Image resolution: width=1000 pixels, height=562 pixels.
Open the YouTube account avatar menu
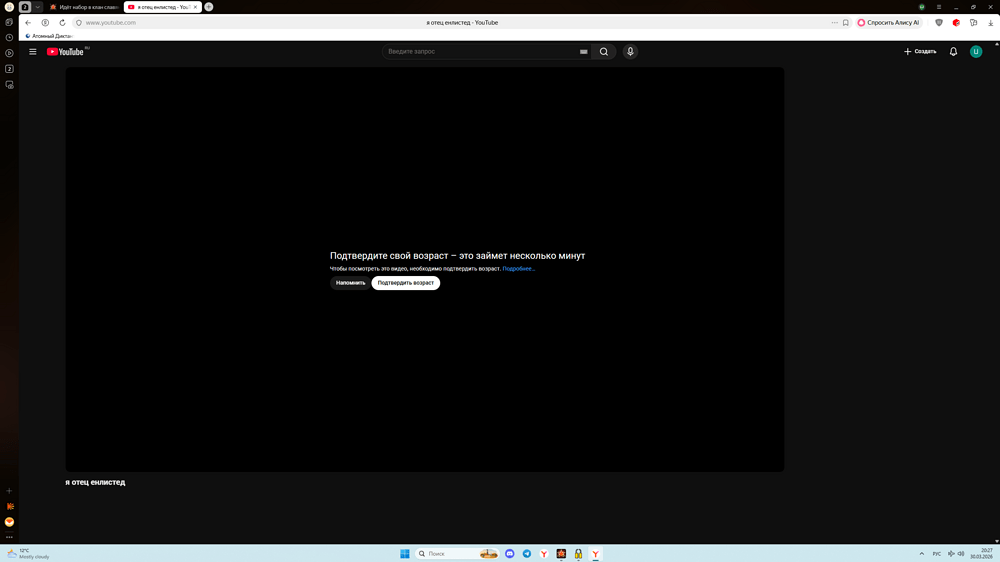tap(976, 52)
